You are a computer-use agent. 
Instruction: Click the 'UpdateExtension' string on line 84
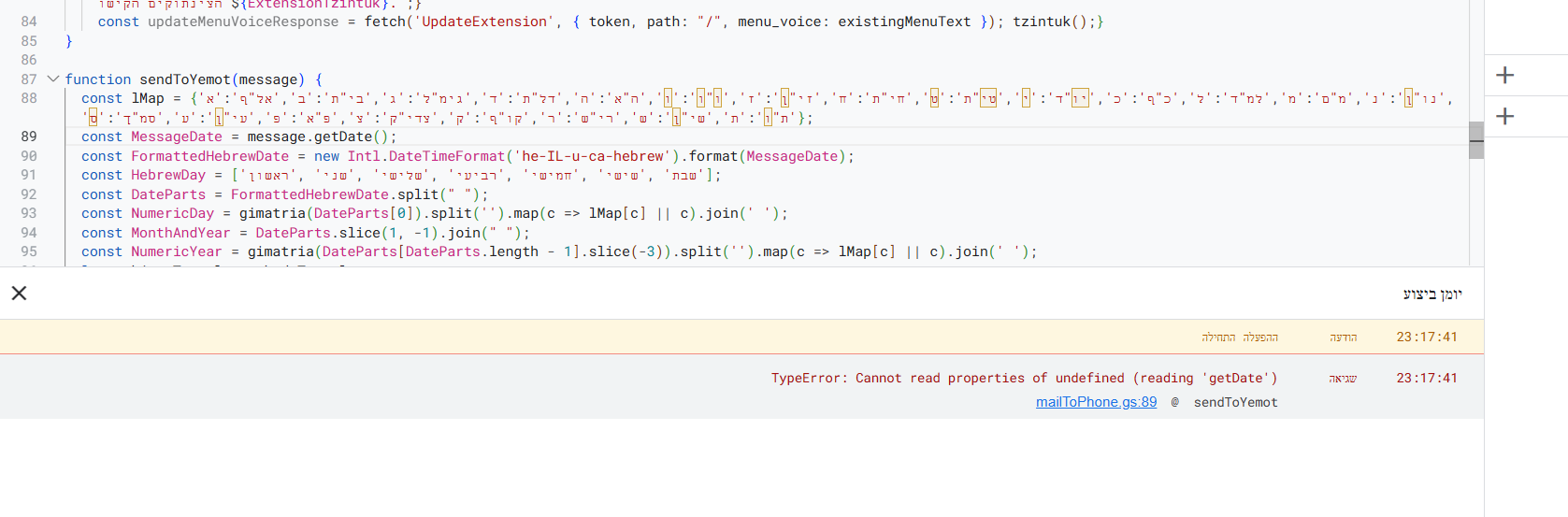coord(484,22)
